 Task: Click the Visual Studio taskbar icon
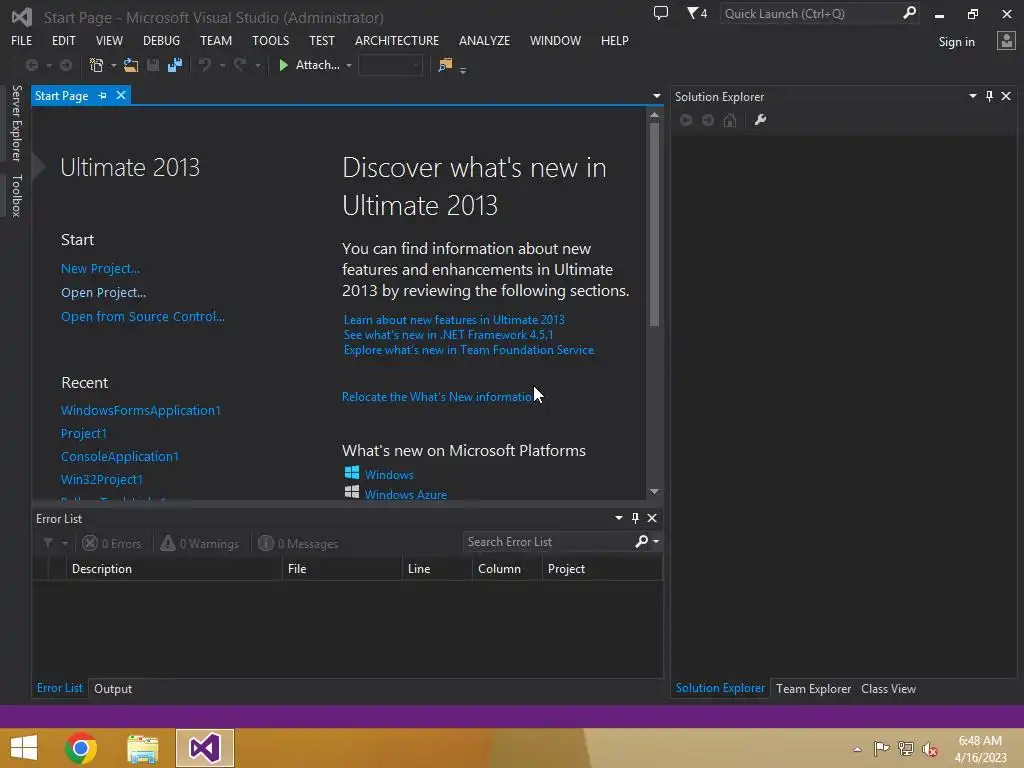pyautogui.click(x=204, y=748)
